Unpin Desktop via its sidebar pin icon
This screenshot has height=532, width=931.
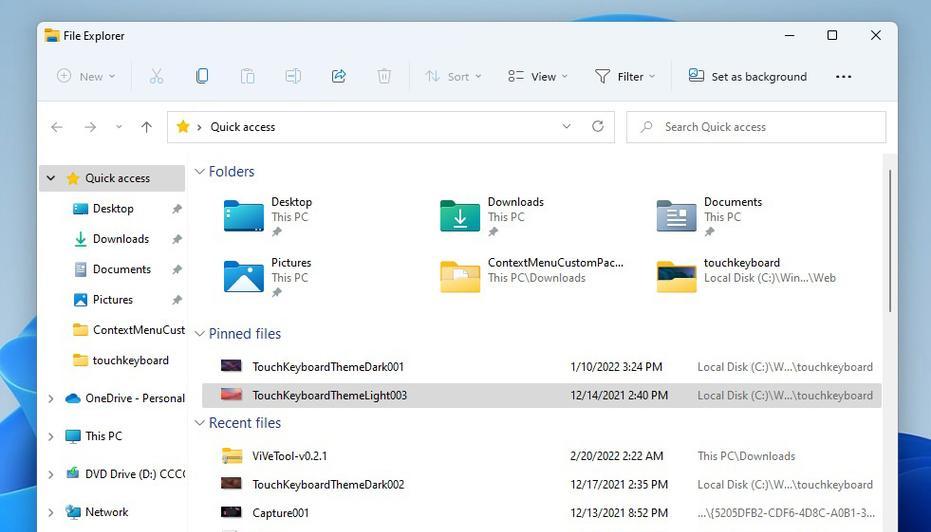176,209
